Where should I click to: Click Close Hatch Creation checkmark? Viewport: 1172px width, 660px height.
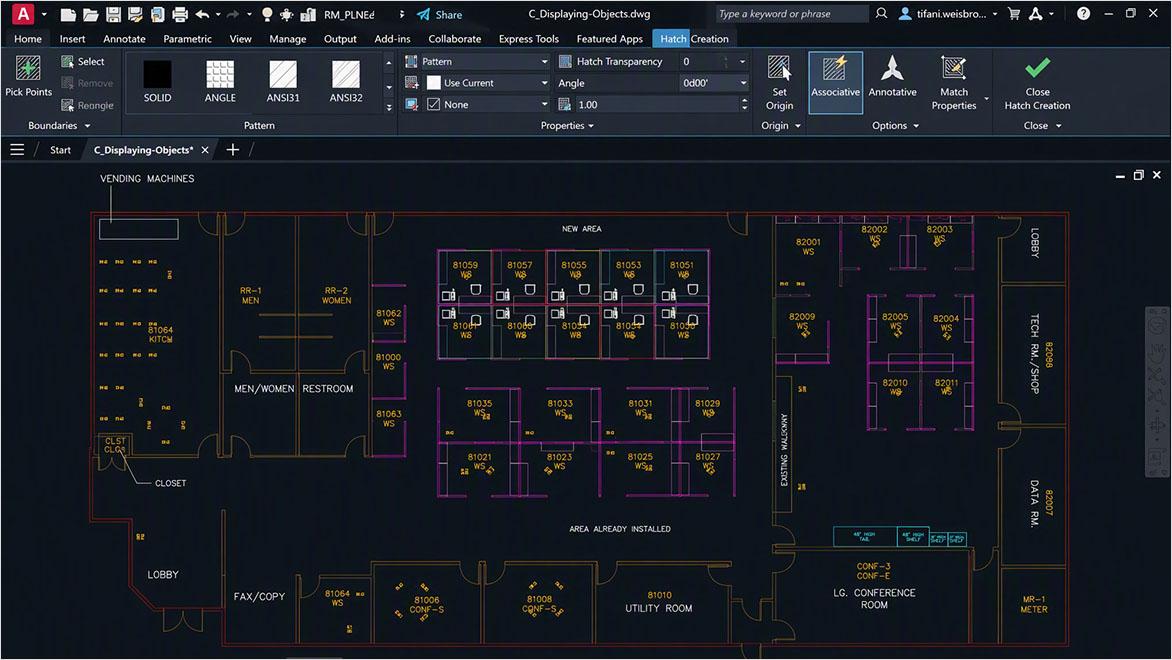click(1037, 82)
